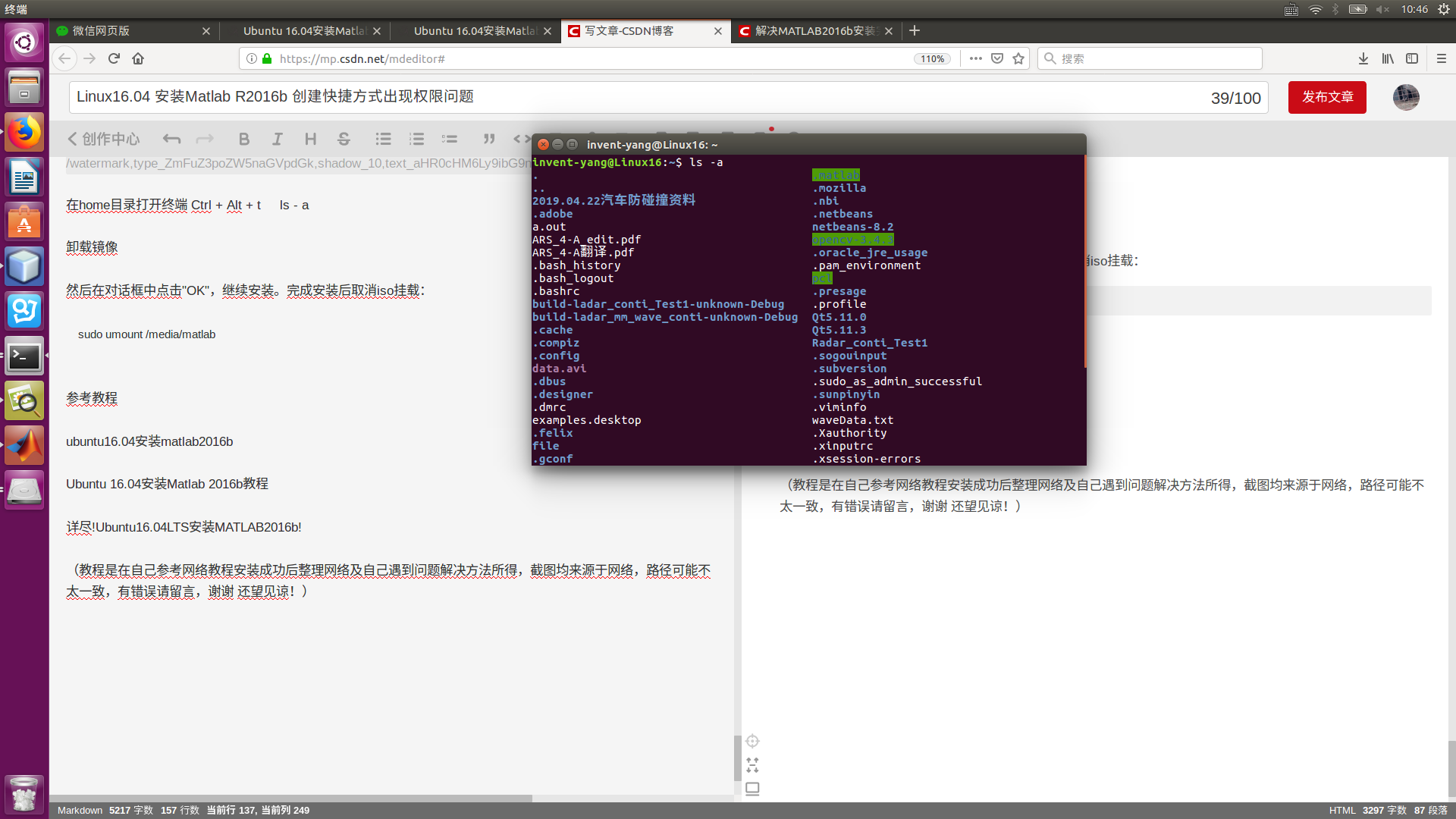Open the Trash from the dock
Image resolution: width=1456 pixels, height=819 pixels.
click(x=24, y=794)
